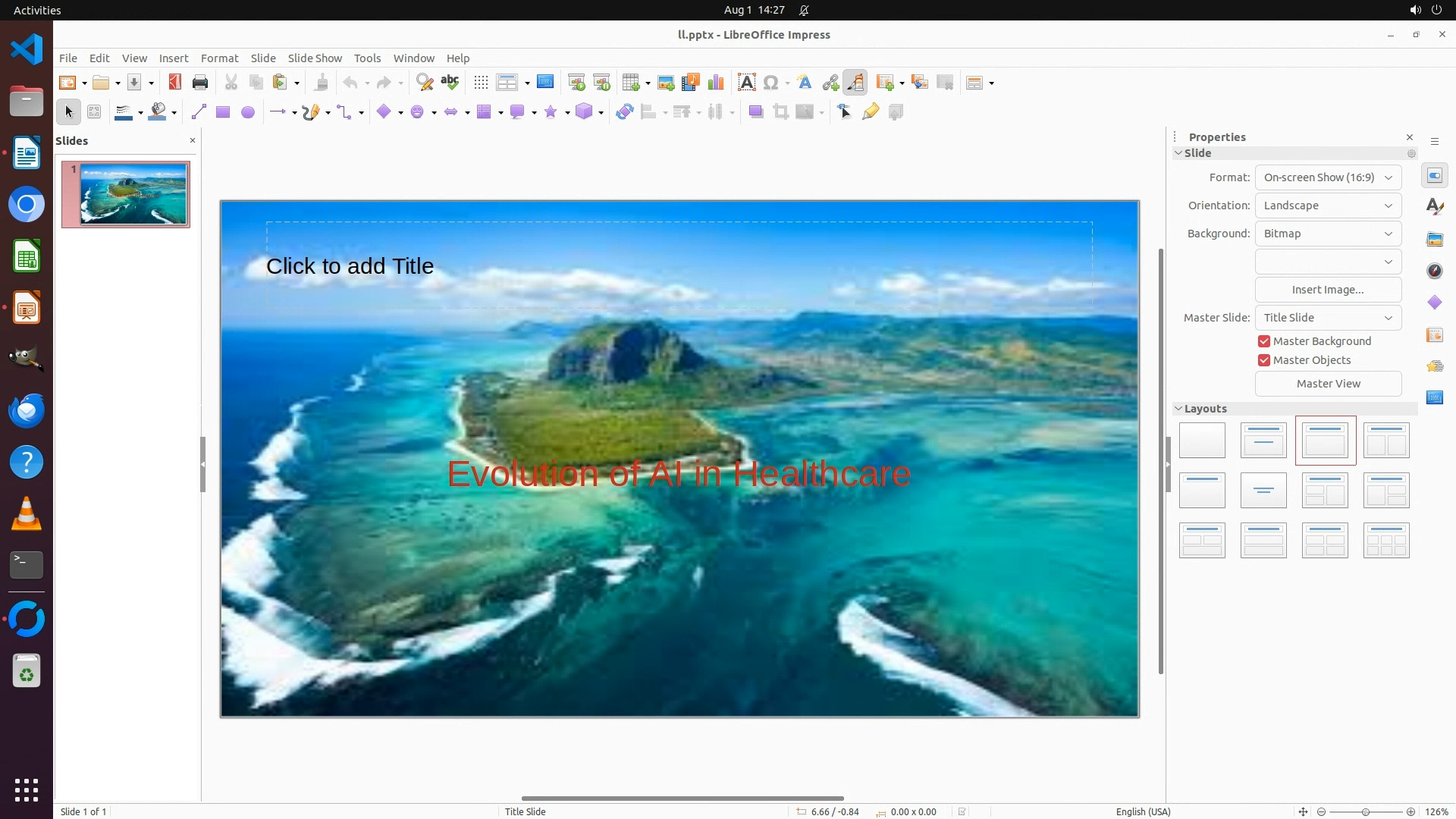Expand the Orientation Landscape dropdown

coord(1328,206)
